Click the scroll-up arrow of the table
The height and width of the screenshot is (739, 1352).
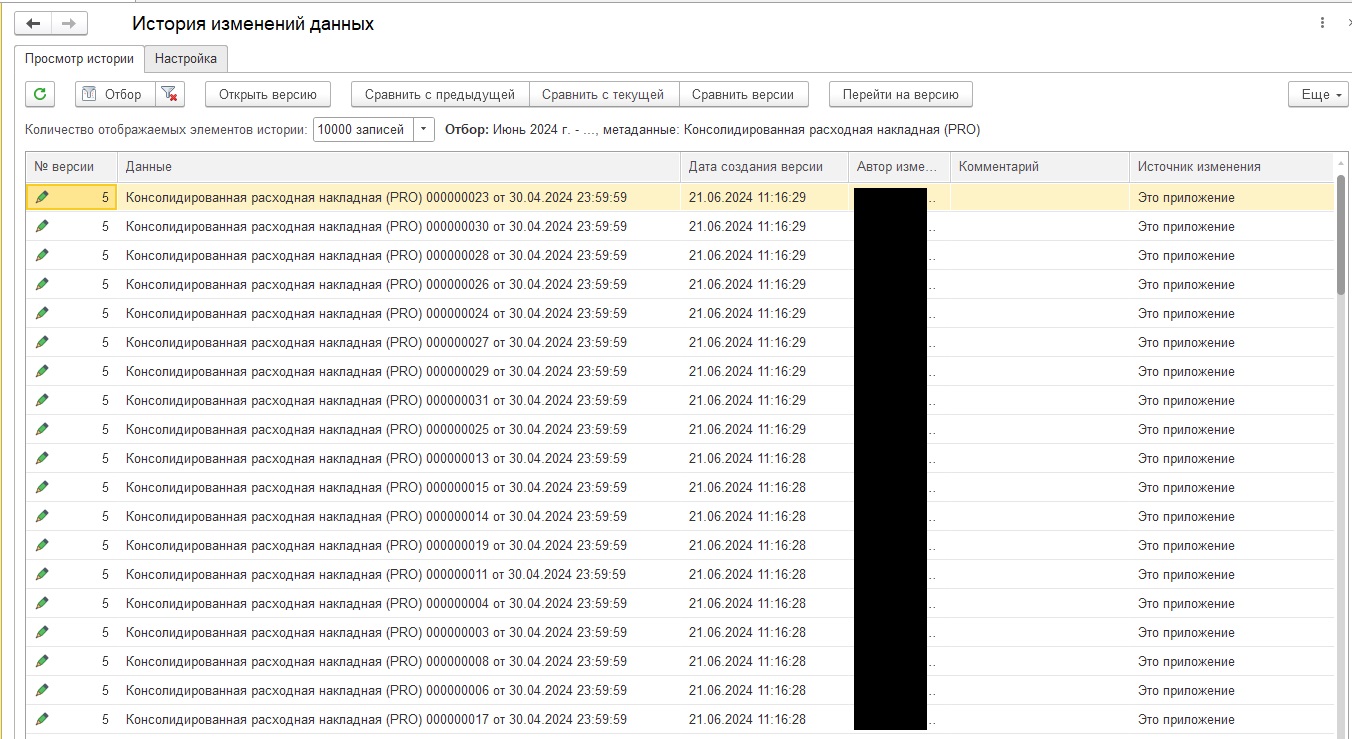[x=1340, y=163]
